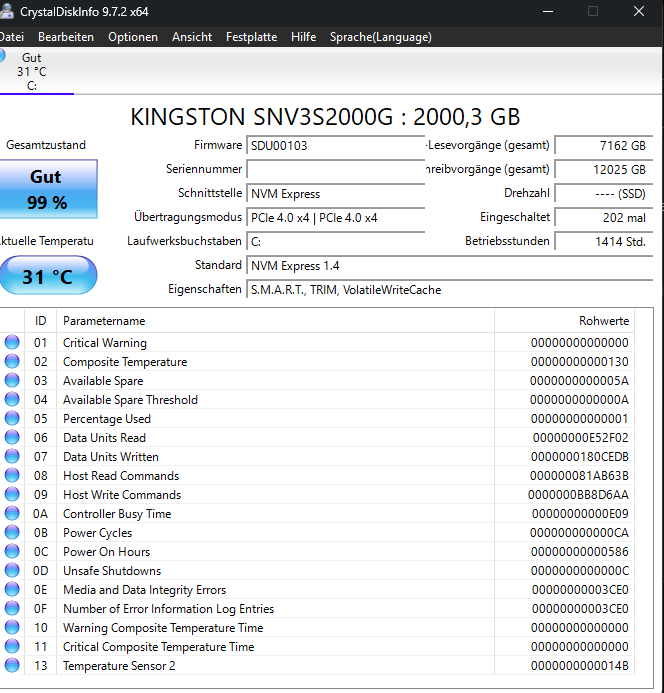Click the status orb for Data Units Read

(12, 437)
